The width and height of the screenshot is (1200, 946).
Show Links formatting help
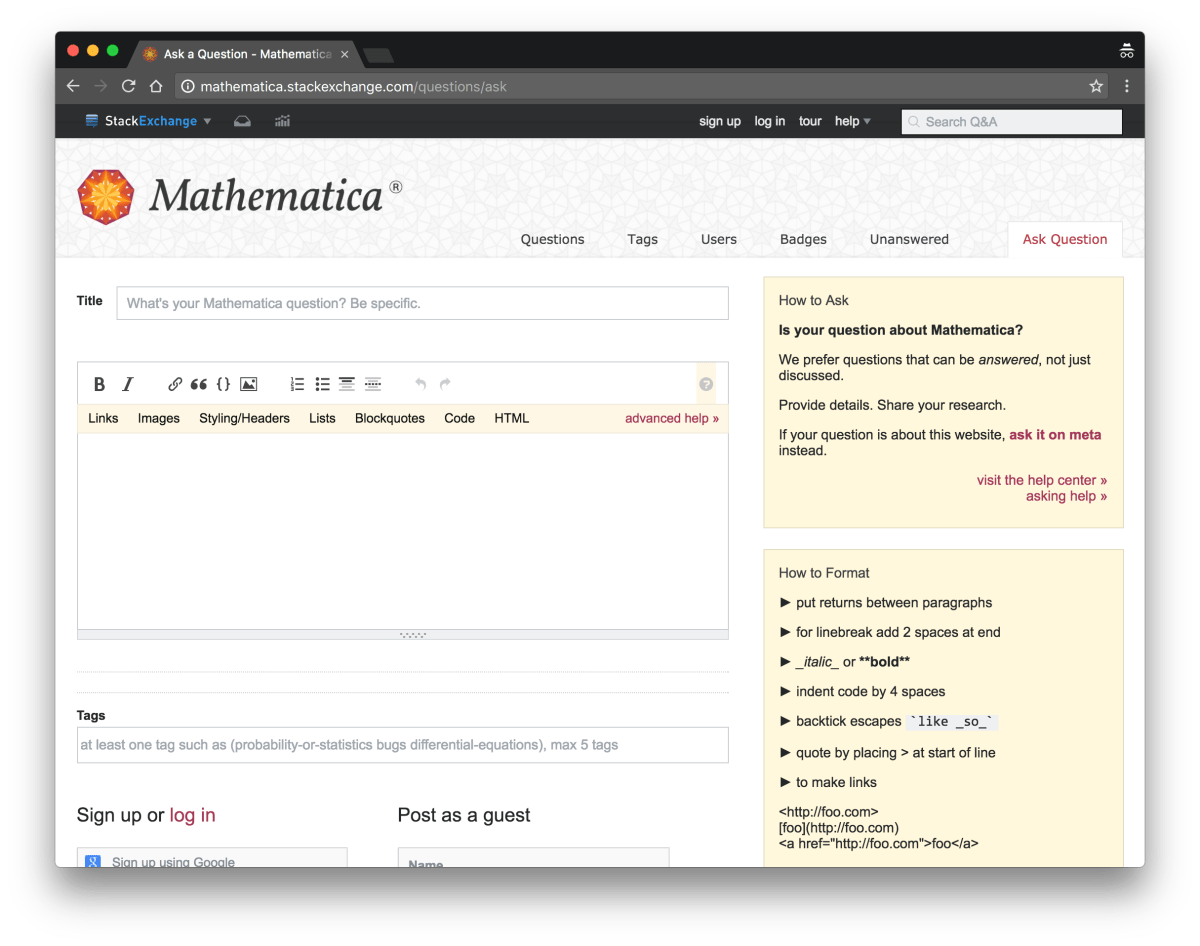click(103, 418)
